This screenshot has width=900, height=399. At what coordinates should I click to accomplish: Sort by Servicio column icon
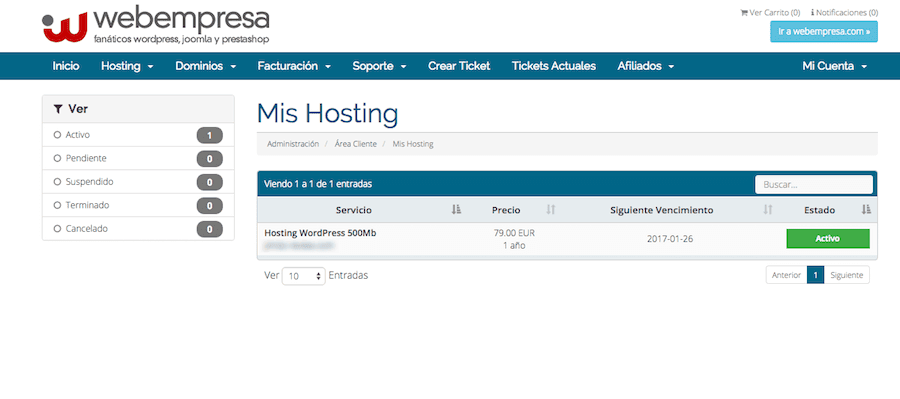[x=456, y=210]
